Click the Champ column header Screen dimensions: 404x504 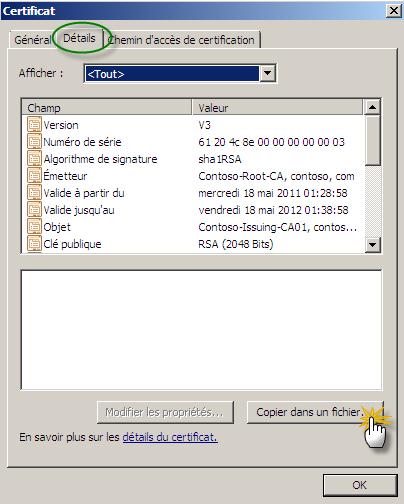click(107, 107)
